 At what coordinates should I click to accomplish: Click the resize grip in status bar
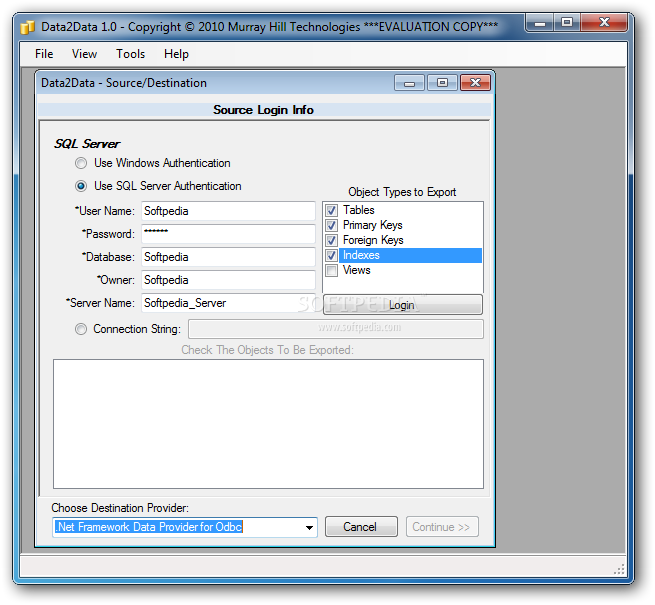[619, 569]
